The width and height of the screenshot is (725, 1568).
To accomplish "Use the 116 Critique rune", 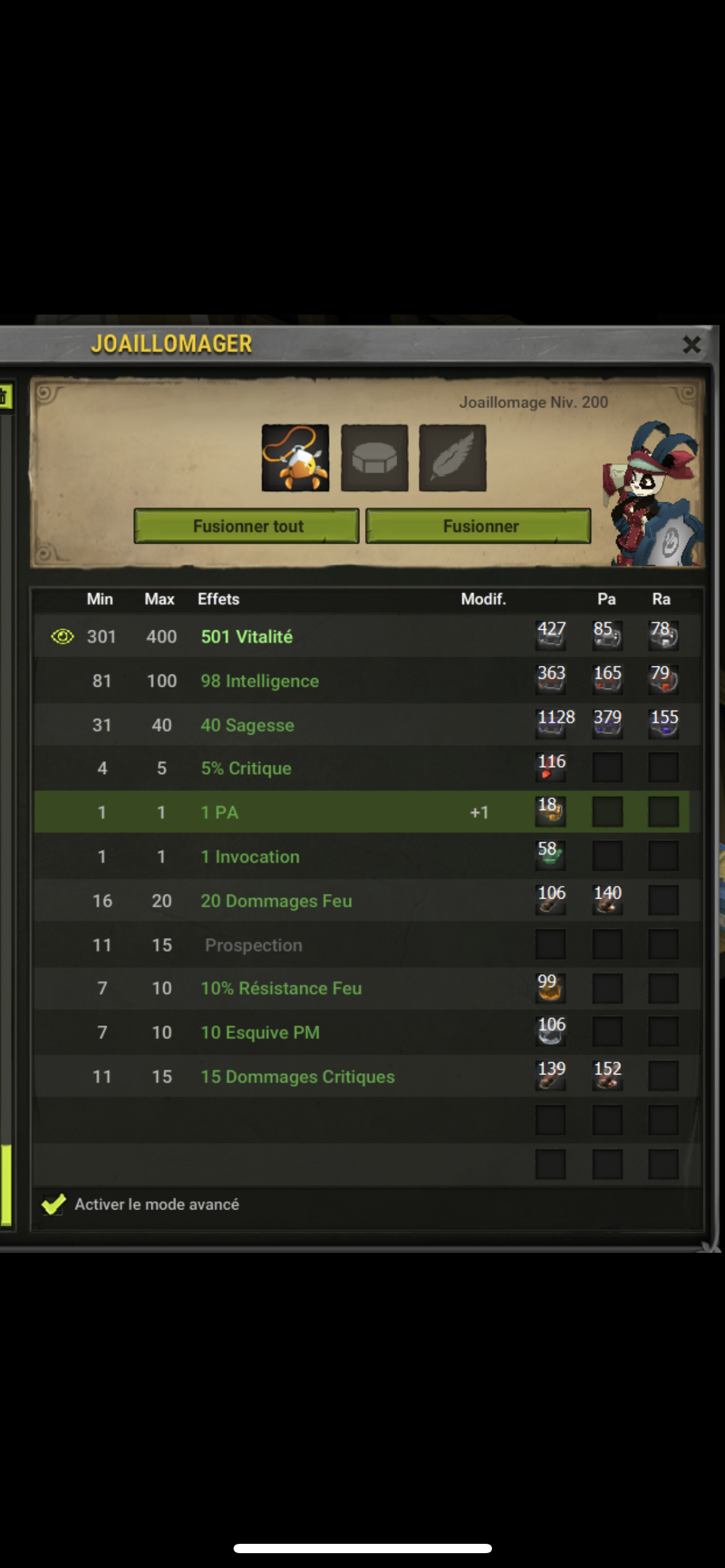I will 551,767.
